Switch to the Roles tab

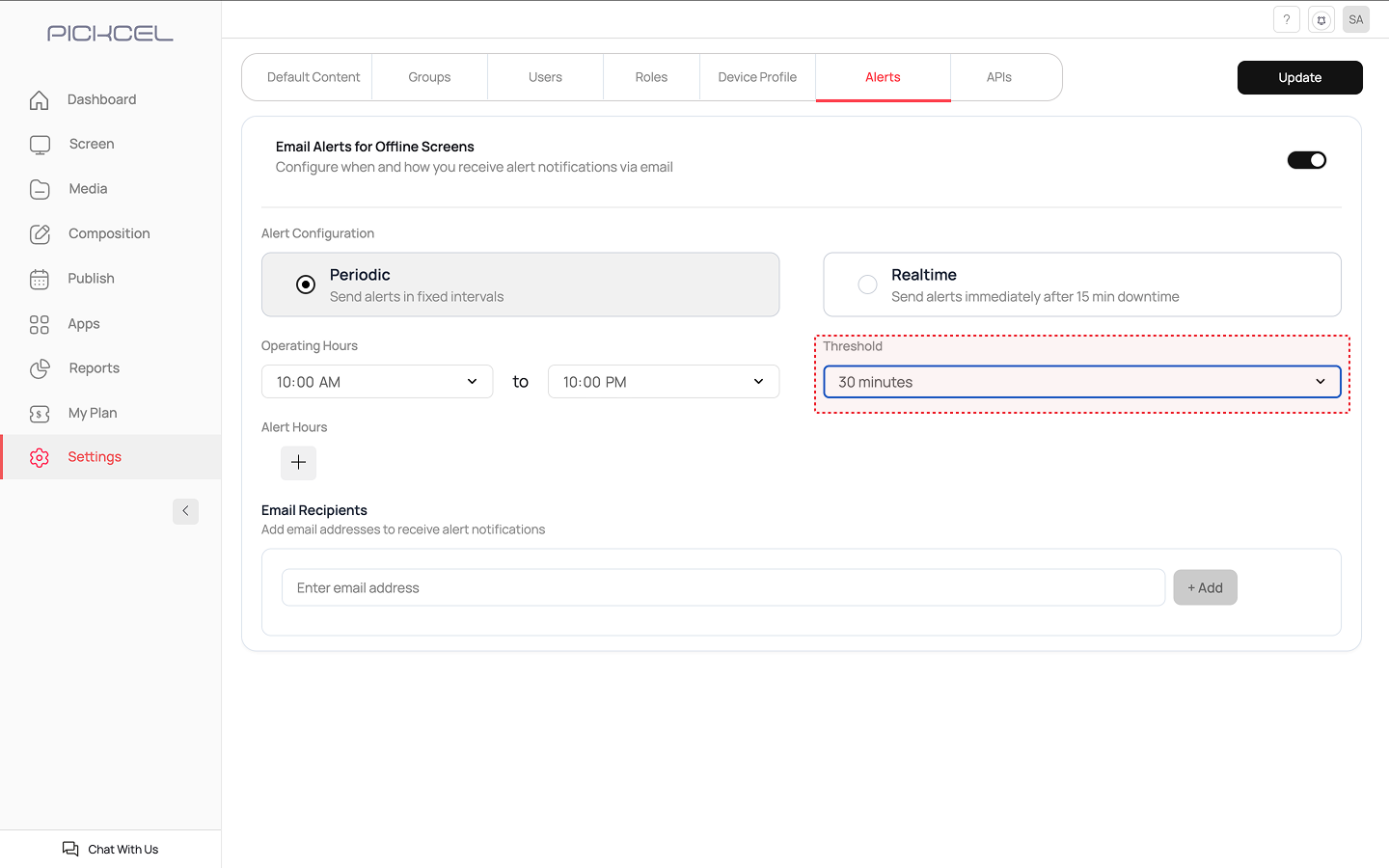point(651,77)
